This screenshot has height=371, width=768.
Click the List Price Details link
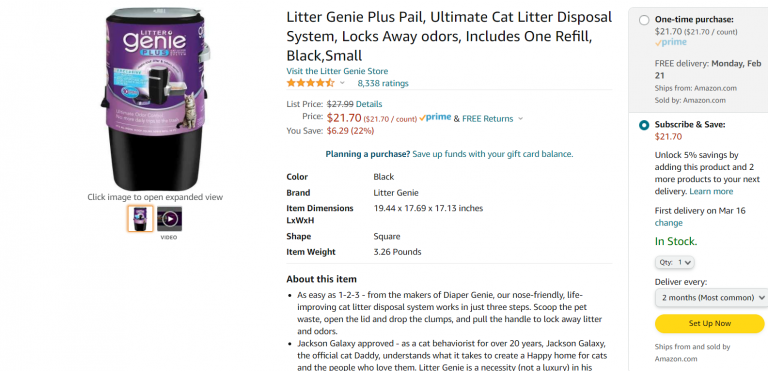click(369, 104)
